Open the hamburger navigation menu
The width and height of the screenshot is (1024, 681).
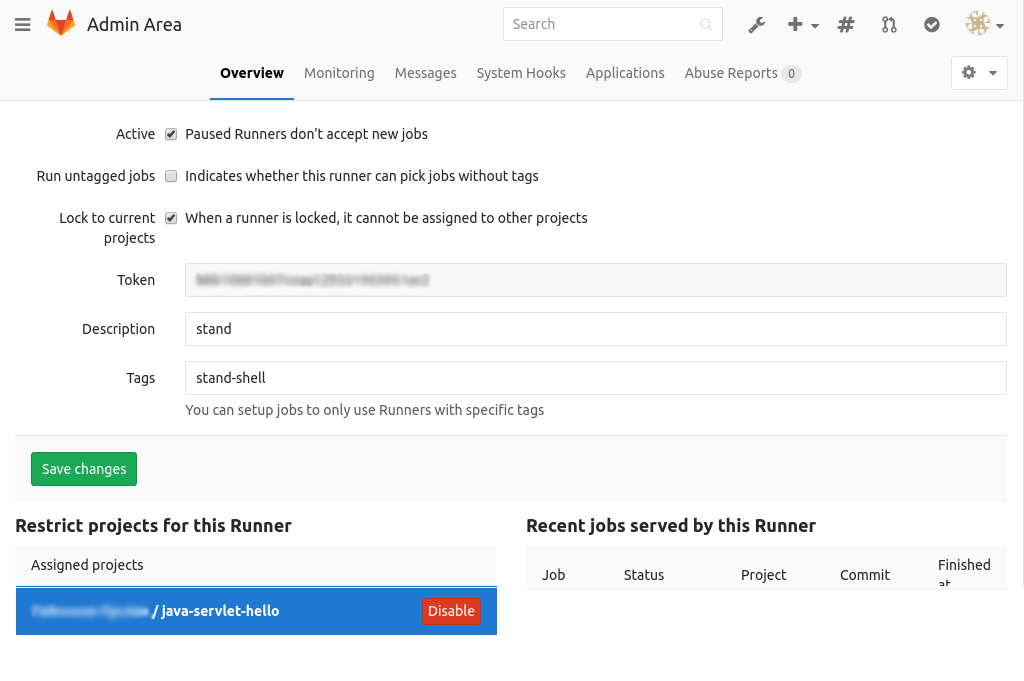click(23, 25)
